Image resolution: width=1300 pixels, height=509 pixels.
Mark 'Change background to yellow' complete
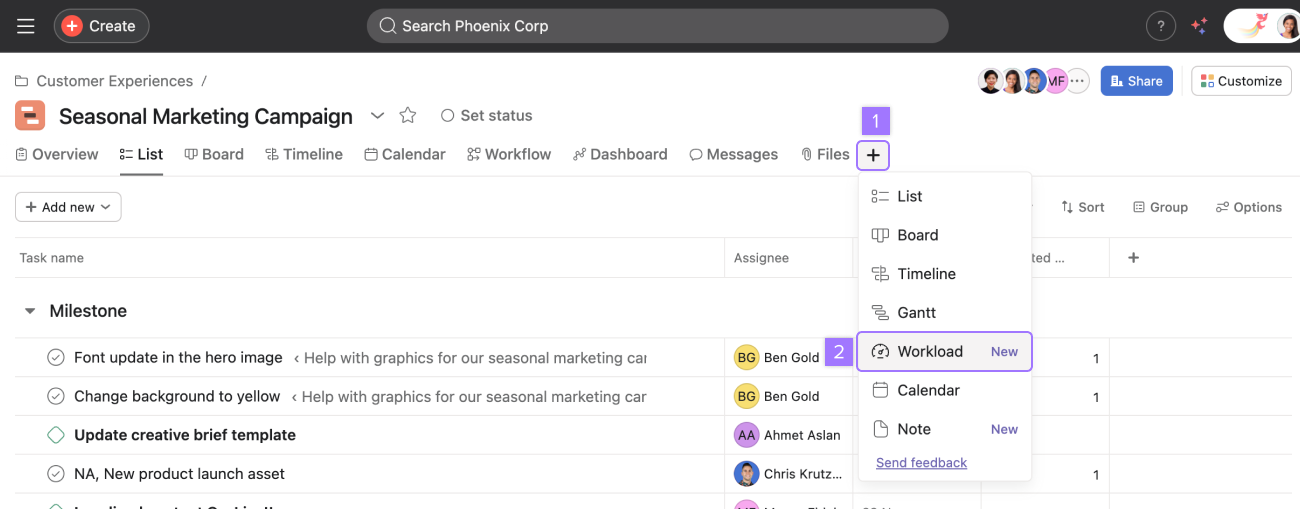pos(56,396)
